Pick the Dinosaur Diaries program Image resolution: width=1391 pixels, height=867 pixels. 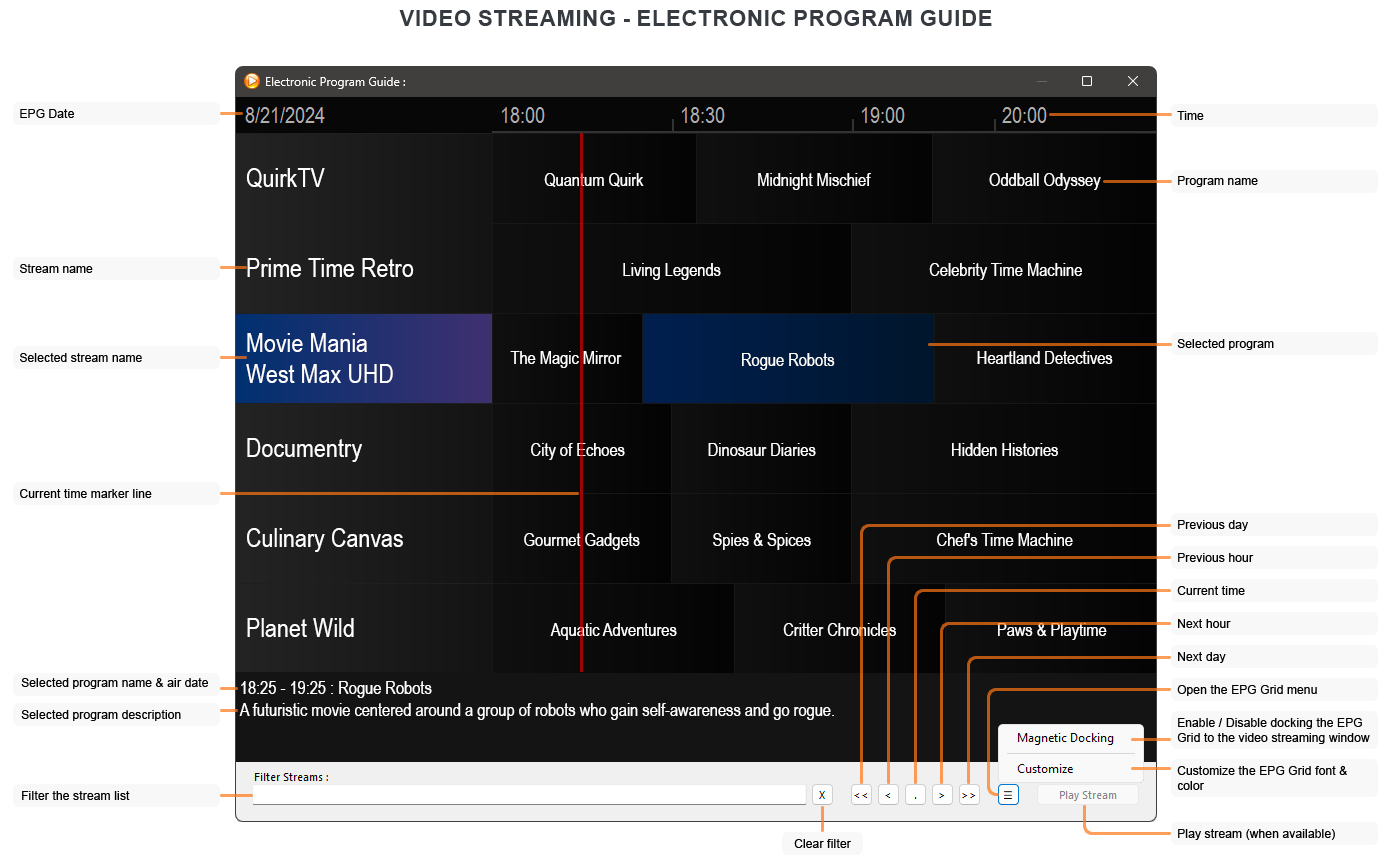click(x=761, y=450)
